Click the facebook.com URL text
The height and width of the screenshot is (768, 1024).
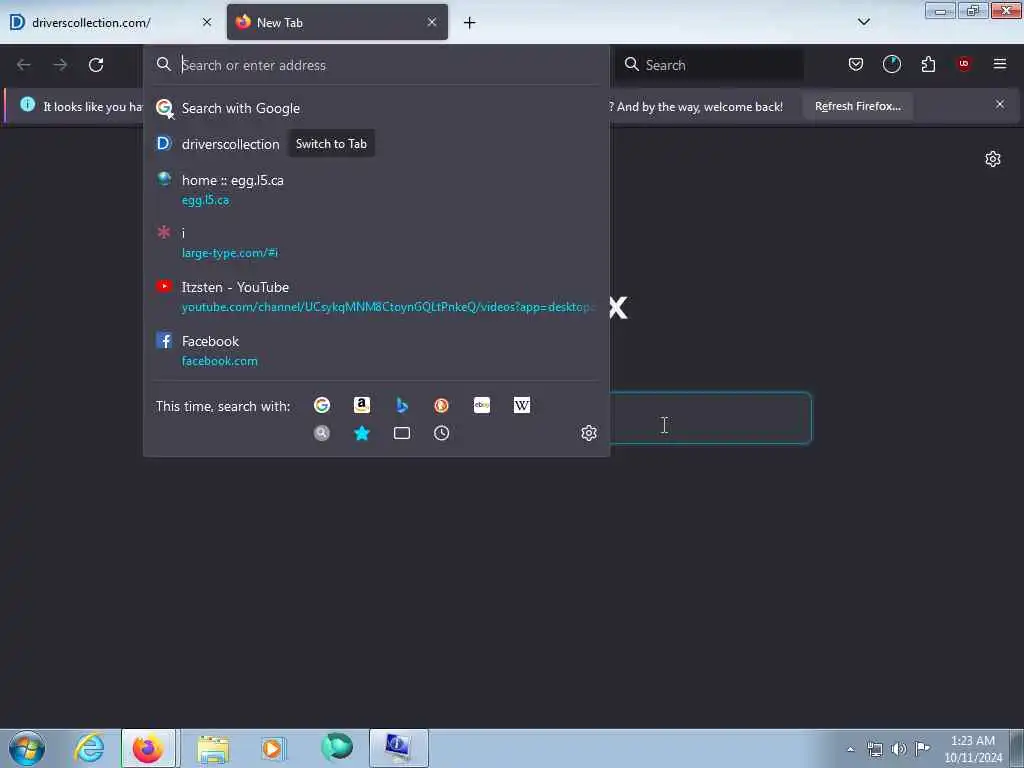coord(219,361)
